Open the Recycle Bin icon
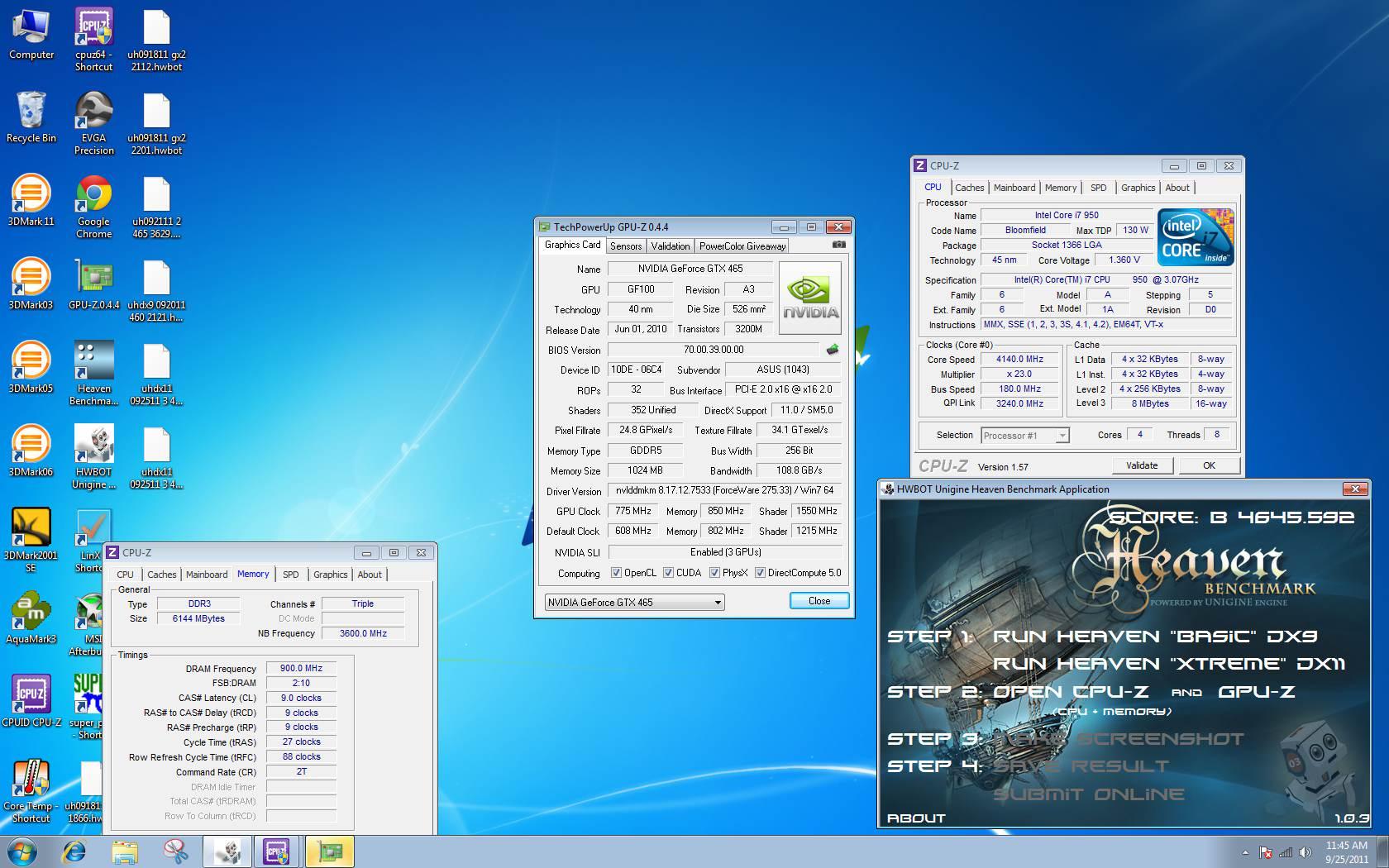Image resolution: width=1389 pixels, height=868 pixels. coord(31,117)
